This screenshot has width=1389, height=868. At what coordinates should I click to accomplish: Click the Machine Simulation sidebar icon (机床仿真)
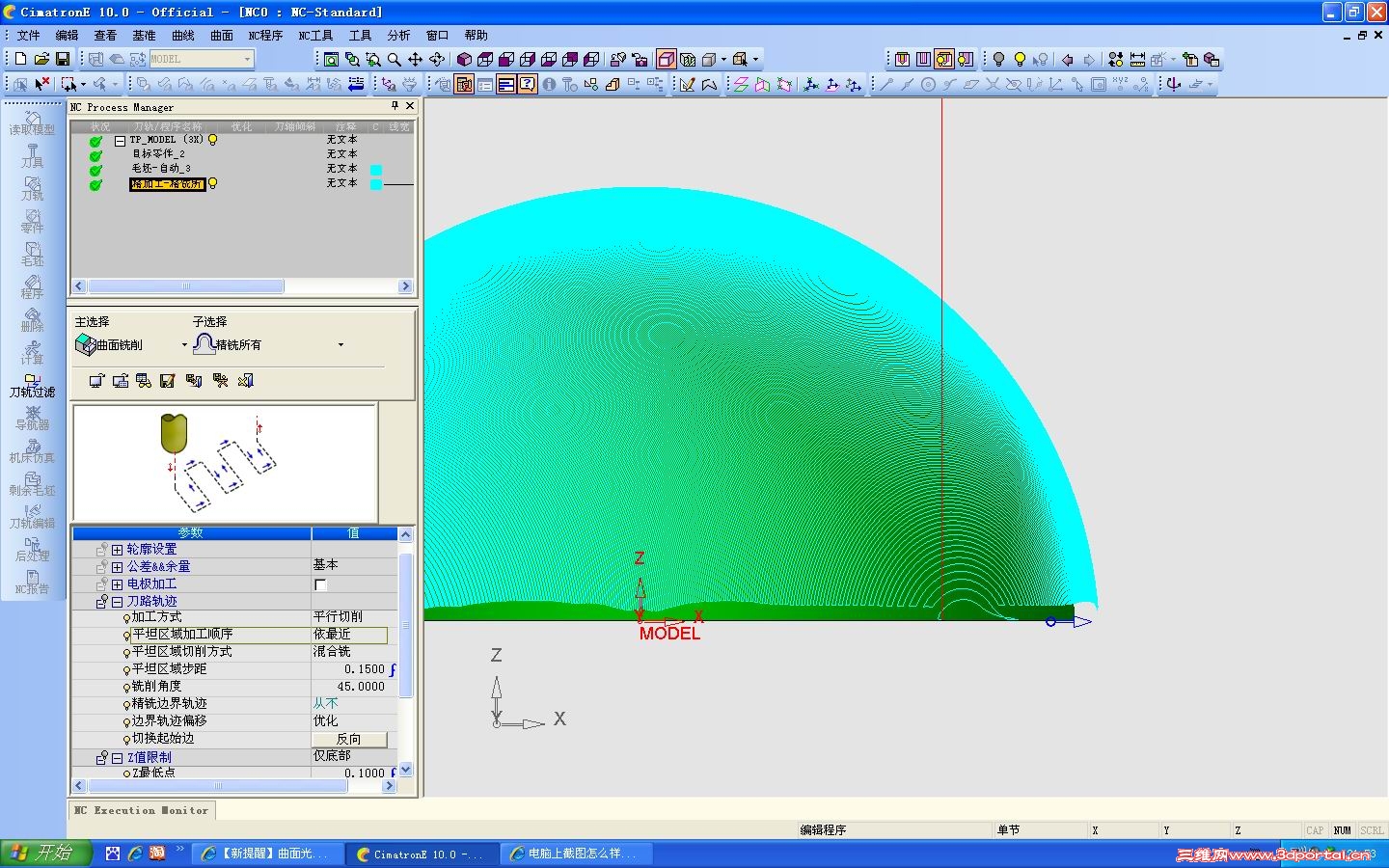[32, 451]
